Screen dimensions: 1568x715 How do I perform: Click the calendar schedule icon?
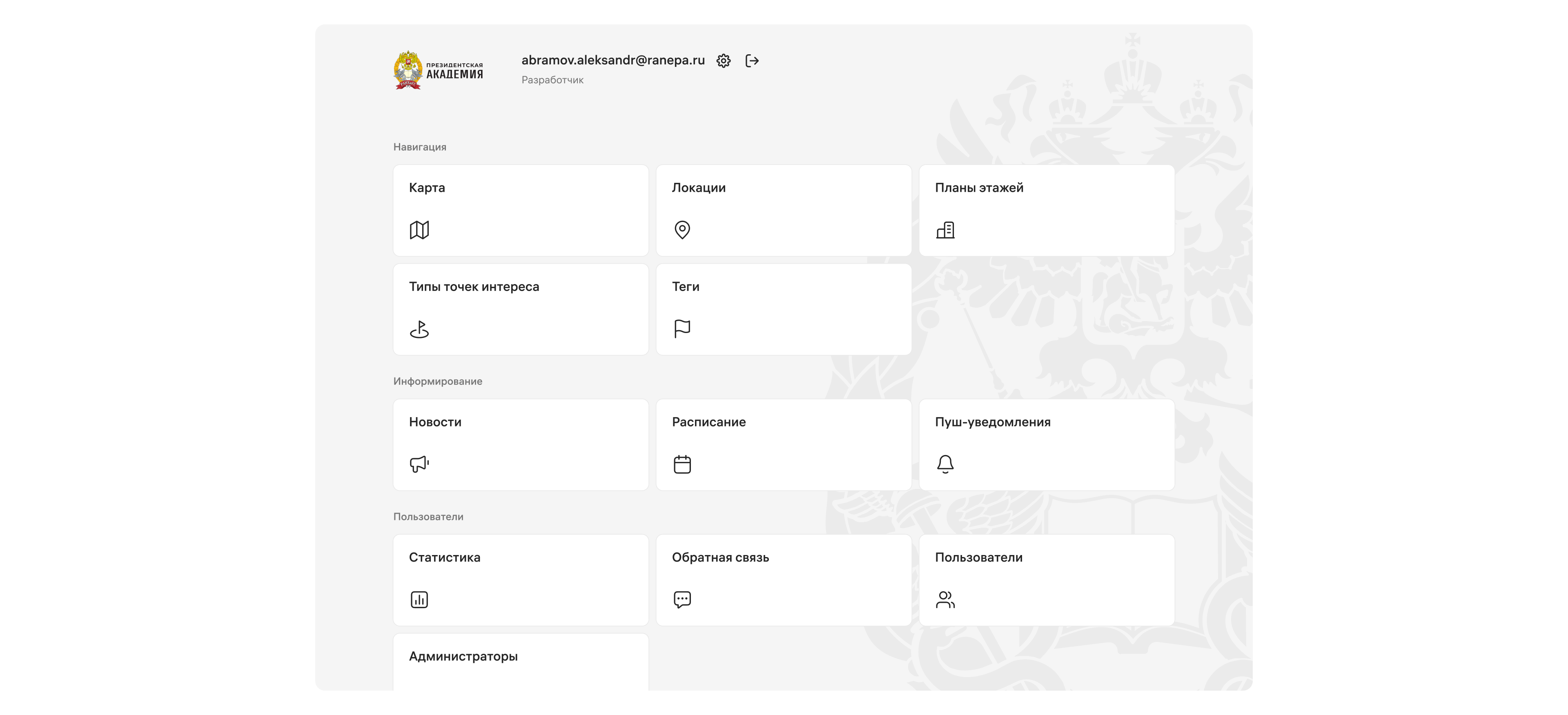pyautogui.click(x=682, y=464)
